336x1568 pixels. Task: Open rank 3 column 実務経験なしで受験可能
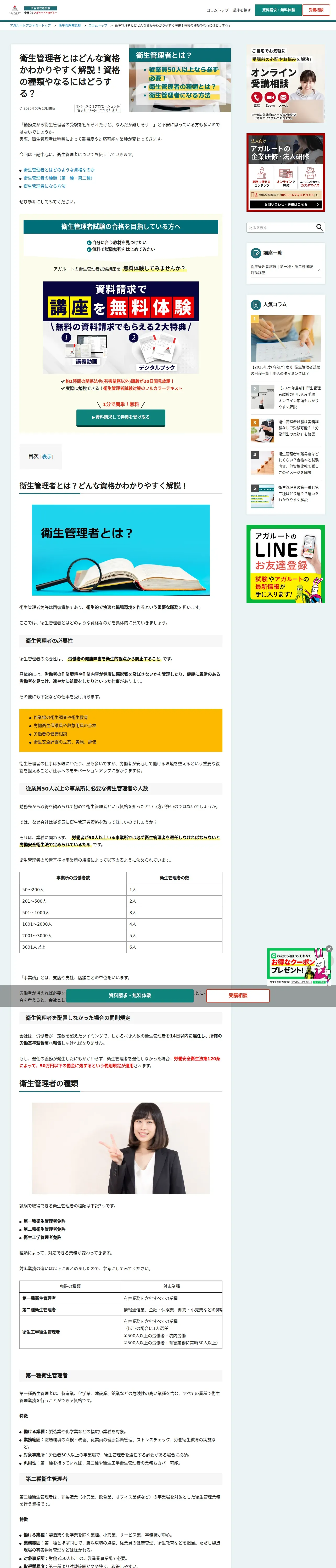point(285,430)
